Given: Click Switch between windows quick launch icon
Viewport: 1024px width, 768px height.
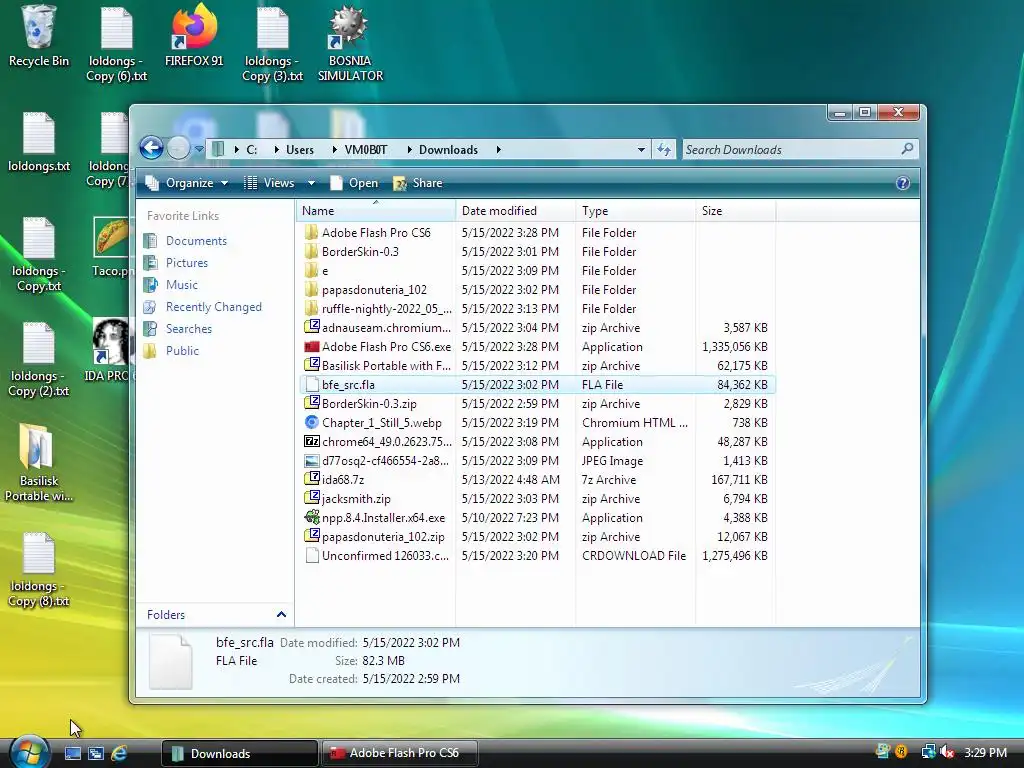Looking at the screenshot, I should (96, 753).
